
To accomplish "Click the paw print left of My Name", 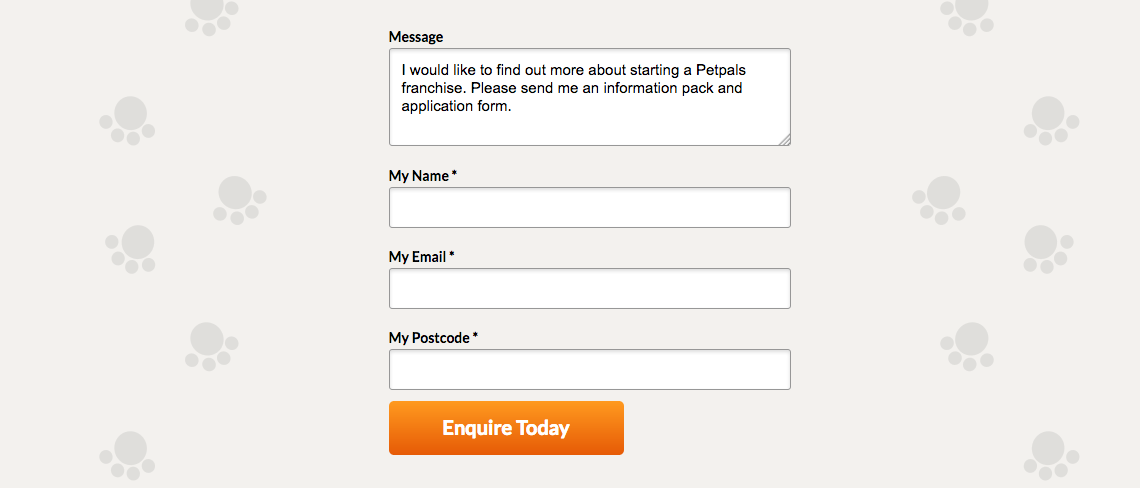I will 239,199.
